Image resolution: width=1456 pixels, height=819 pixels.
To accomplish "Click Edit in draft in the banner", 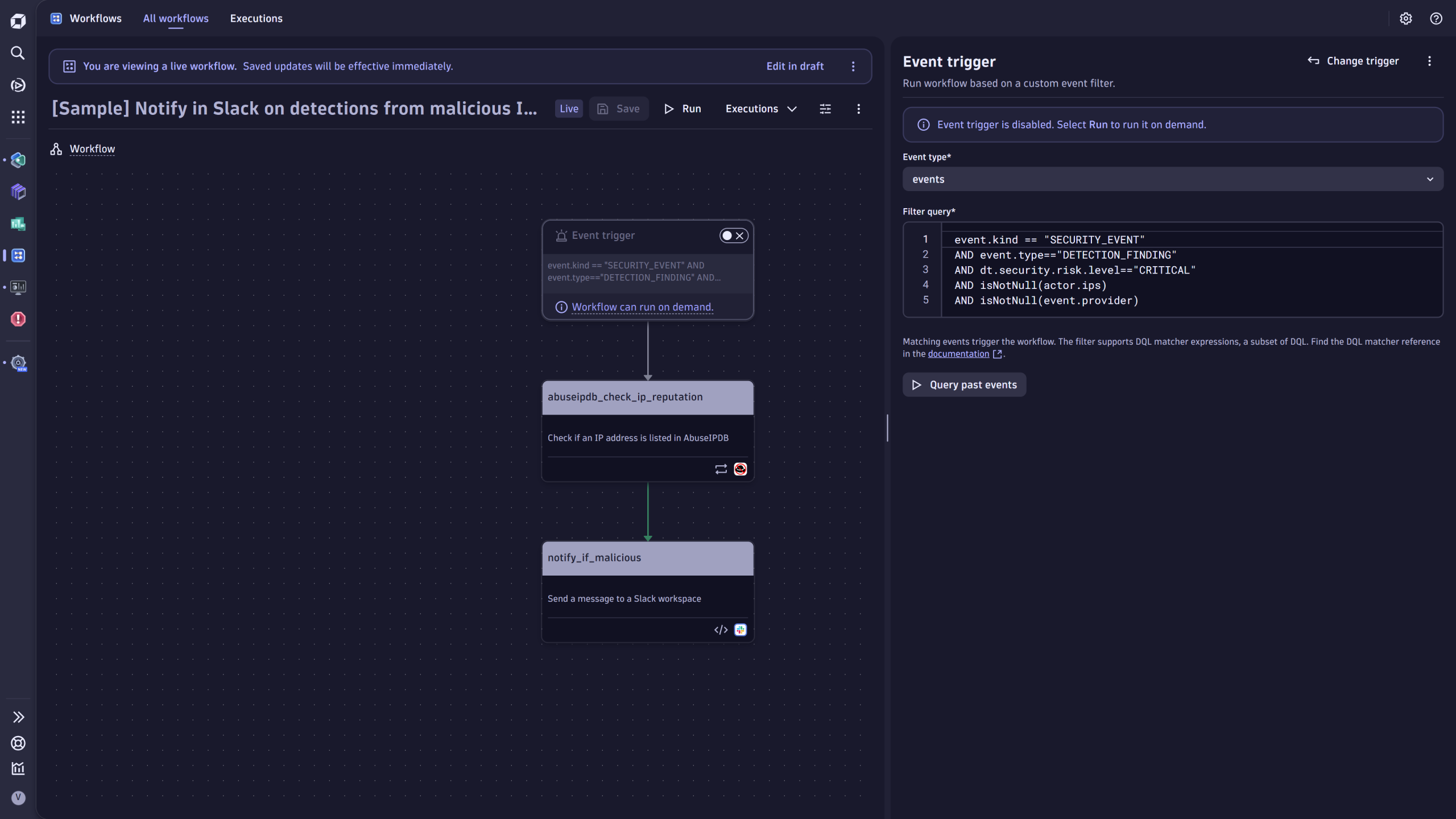I will 795,66.
